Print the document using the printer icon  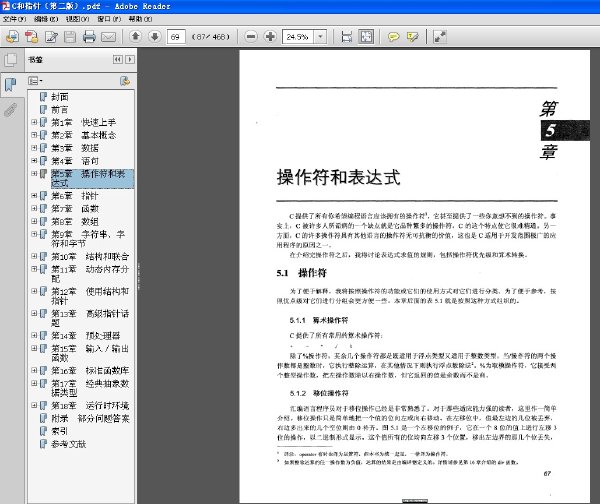(x=89, y=37)
